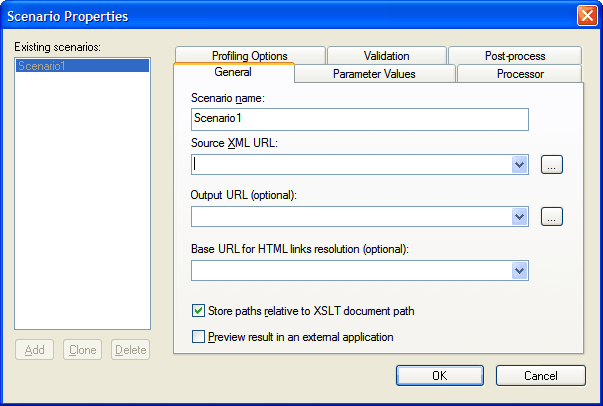
Task: Select Scenario1 in Existing scenarios list
Action: point(82,66)
